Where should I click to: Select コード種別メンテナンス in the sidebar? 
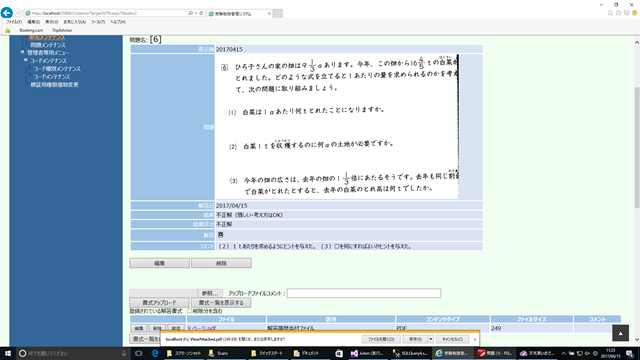[57, 69]
